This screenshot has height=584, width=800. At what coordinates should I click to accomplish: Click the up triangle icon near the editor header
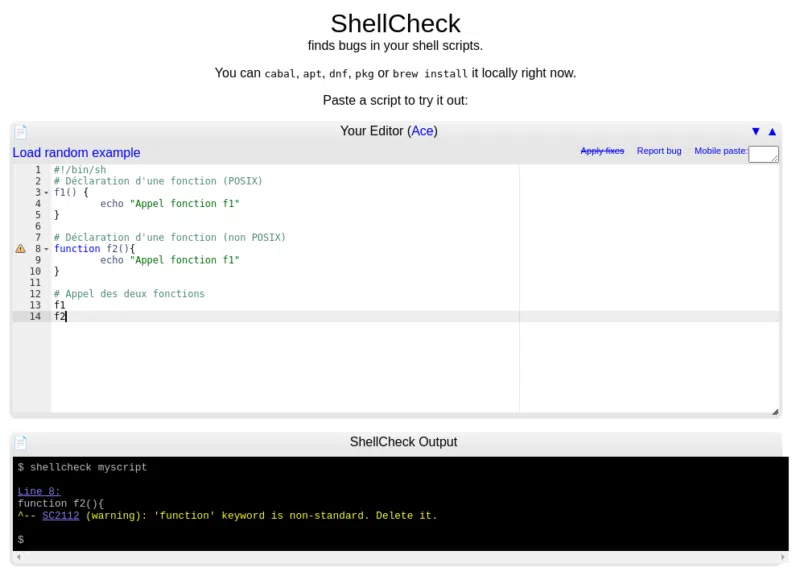tap(772, 131)
